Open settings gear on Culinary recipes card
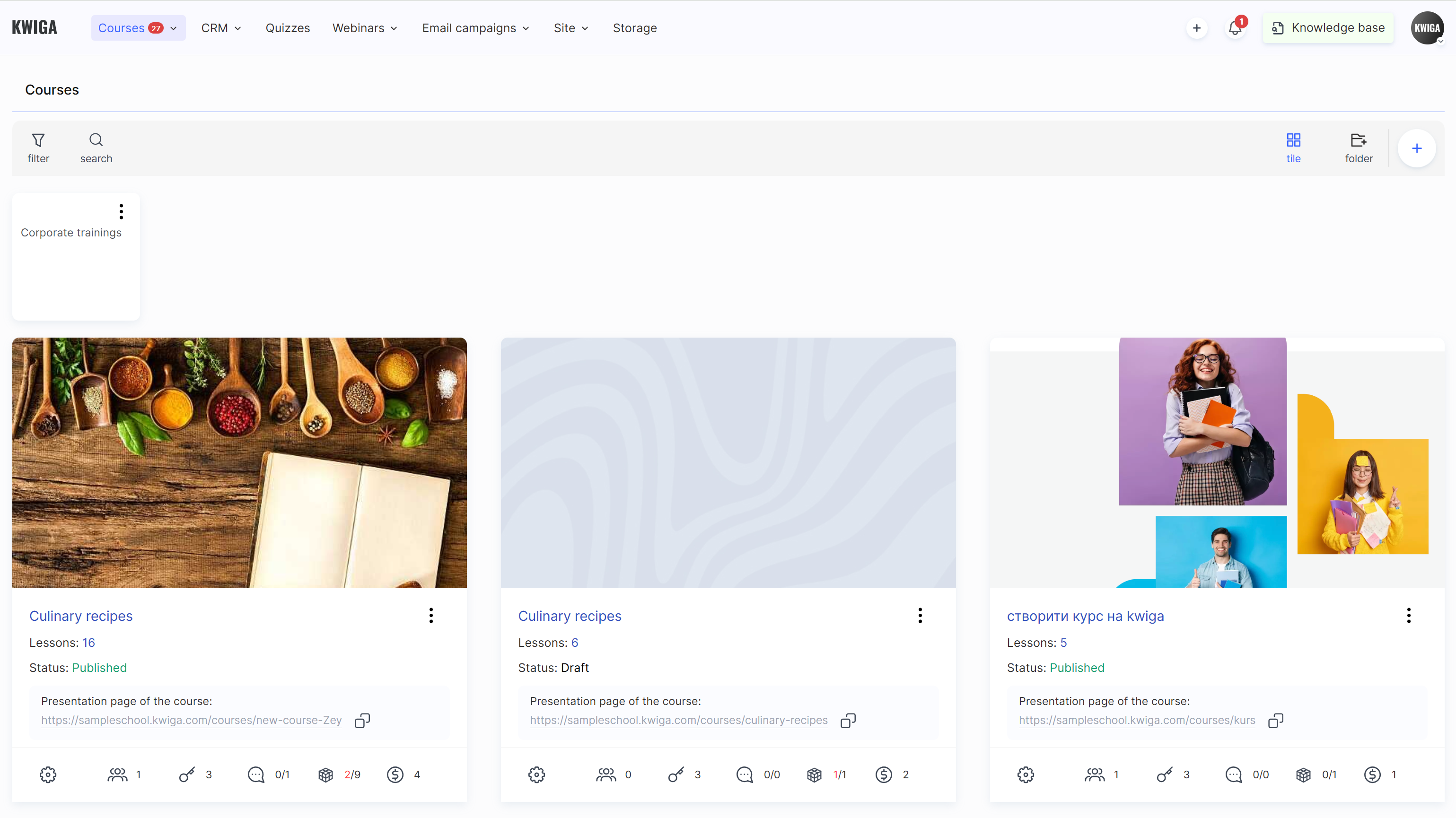The height and width of the screenshot is (818, 1456). coord(48,774)
